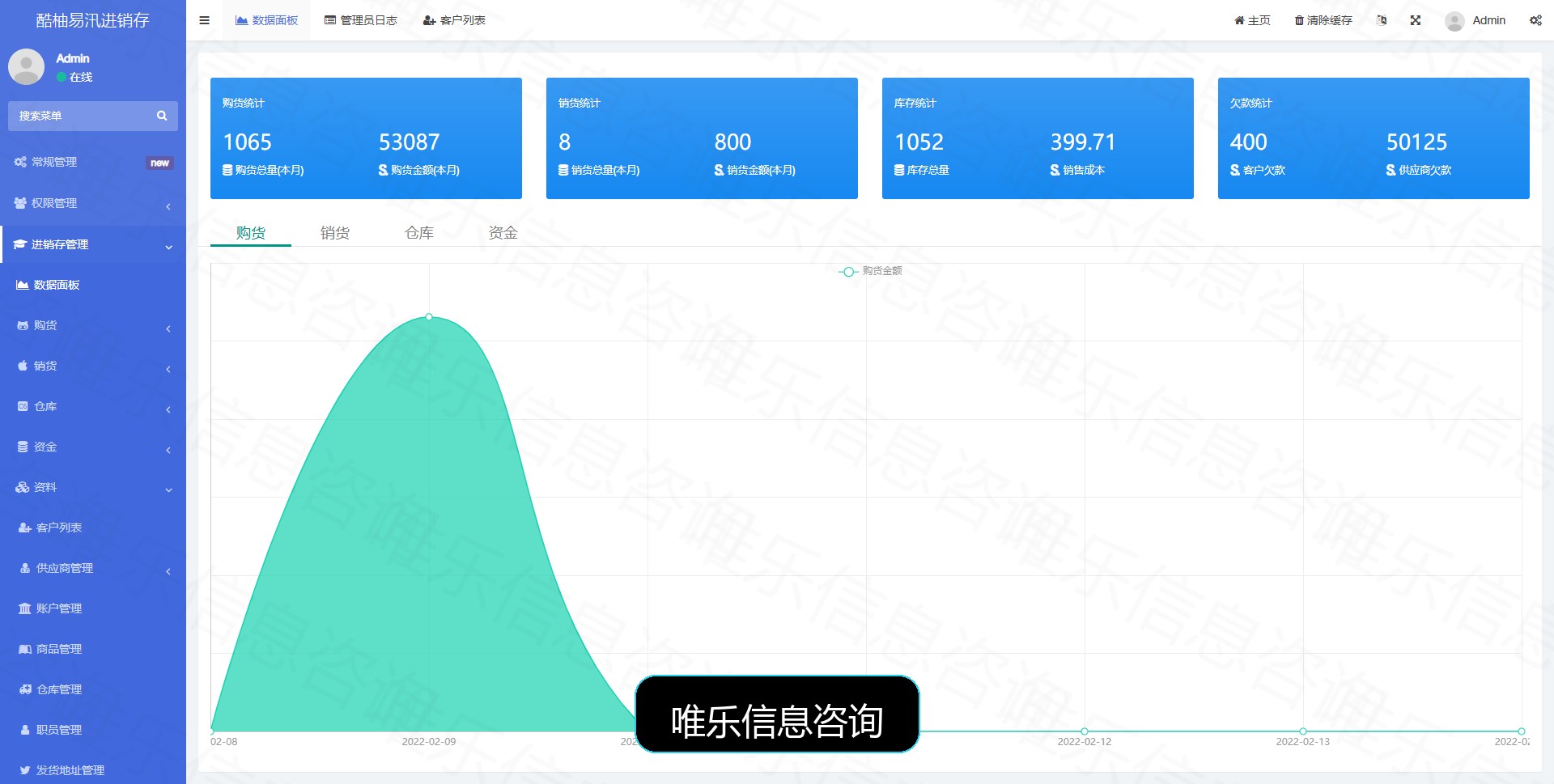Image resolution: width=1554 pixels, height=784 pixels.
Task: Open 仓库管理 in the sidebar
Action: (x=93, y=689)
